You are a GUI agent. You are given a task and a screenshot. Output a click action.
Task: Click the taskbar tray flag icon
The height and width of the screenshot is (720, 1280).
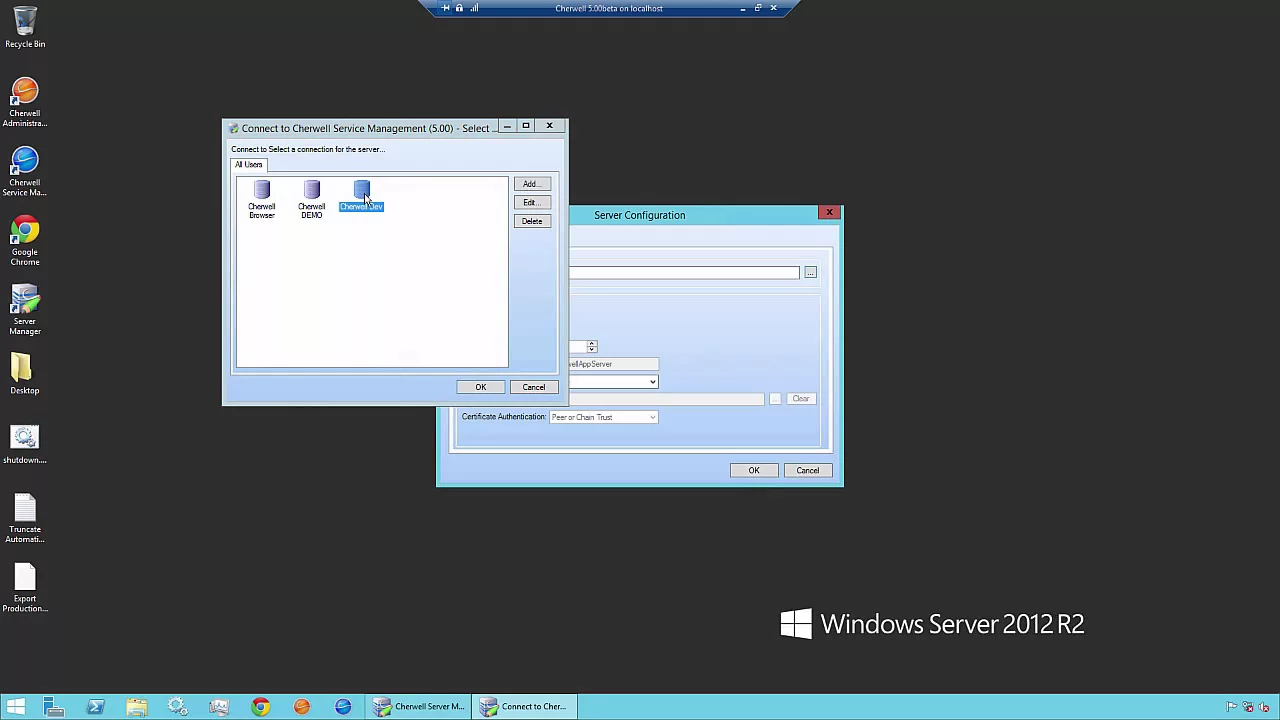click(x=1232, y=707)
